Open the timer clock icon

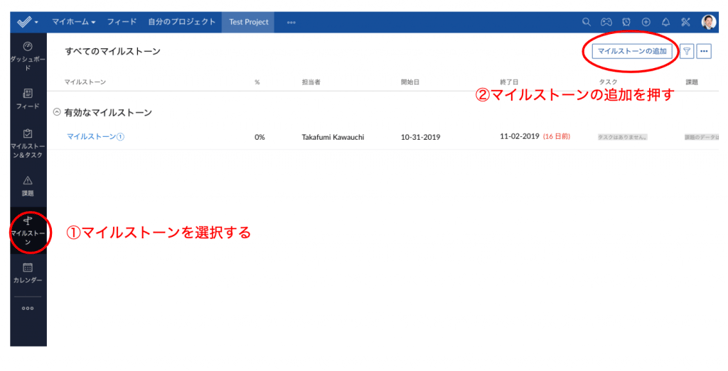626,22
